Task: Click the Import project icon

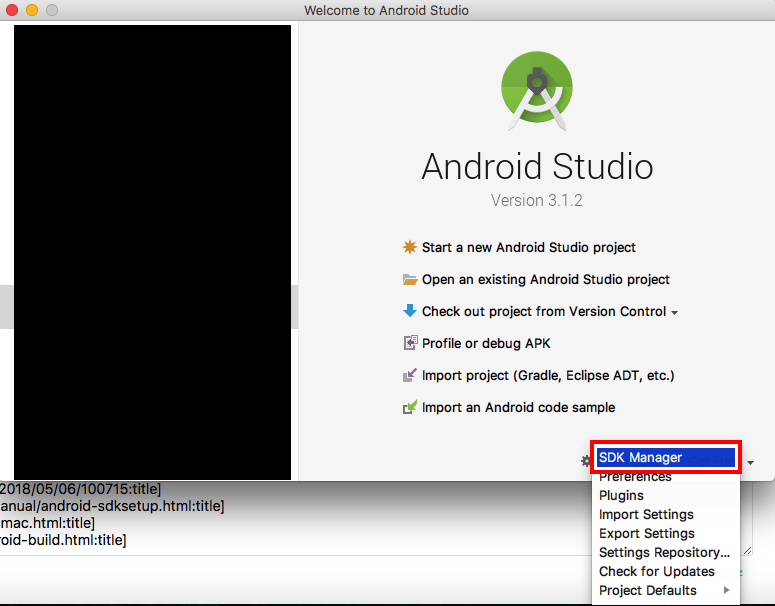Action: pyautogui.click(x=410, y=375)
